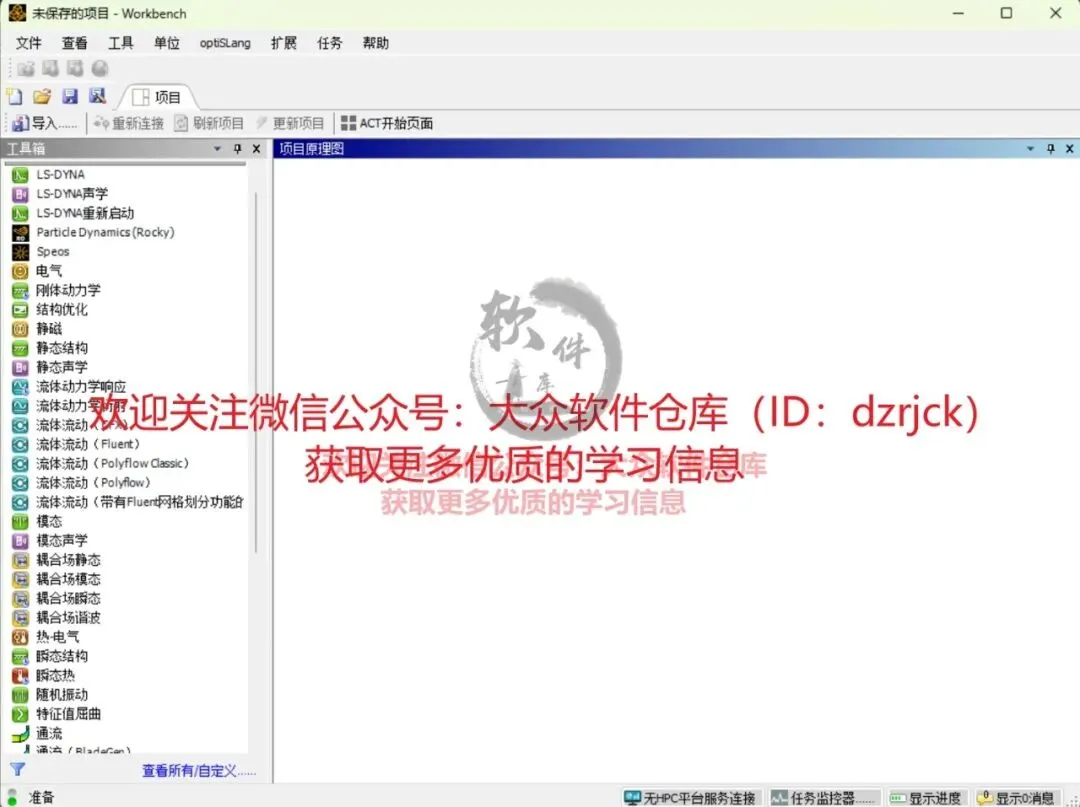Click the 查看所有/自定义 link
1080x807 pixels.
199,771
